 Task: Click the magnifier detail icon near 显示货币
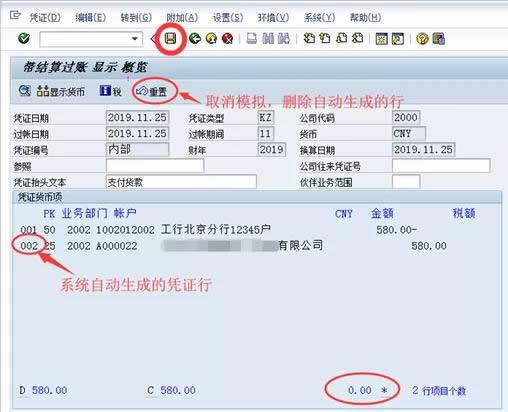click(25, 91)
